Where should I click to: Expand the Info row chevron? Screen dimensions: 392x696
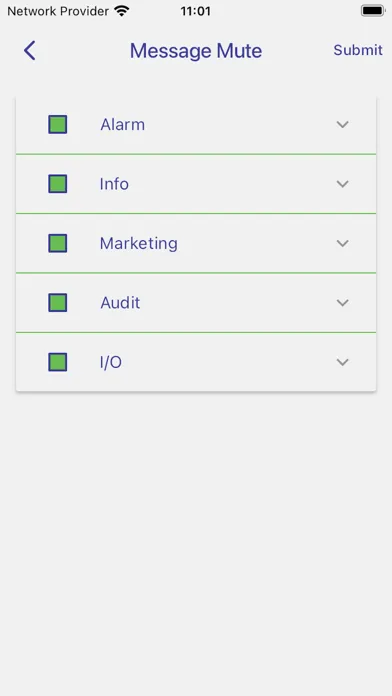342,184
